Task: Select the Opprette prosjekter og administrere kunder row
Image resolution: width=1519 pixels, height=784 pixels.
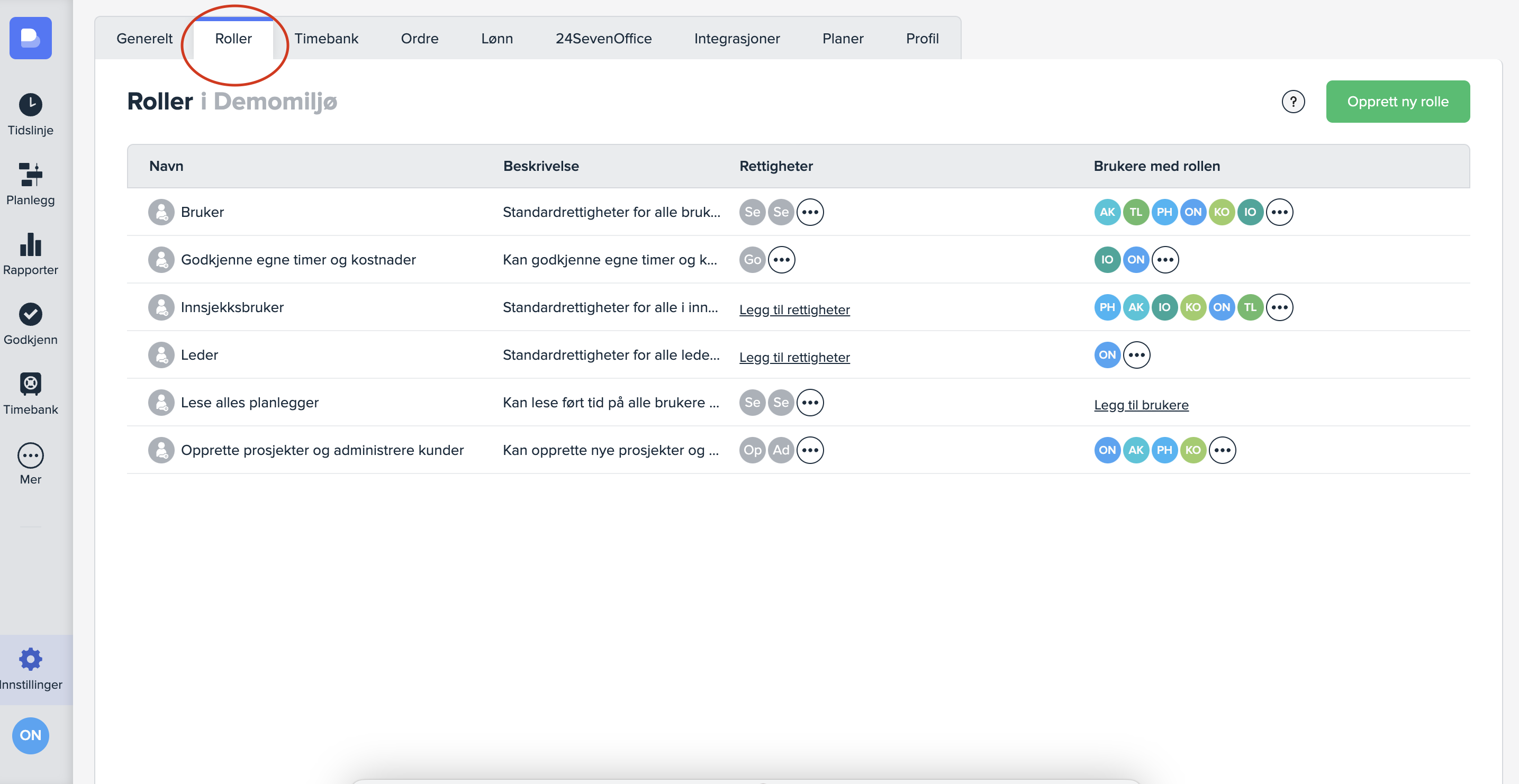Action: 322,450
